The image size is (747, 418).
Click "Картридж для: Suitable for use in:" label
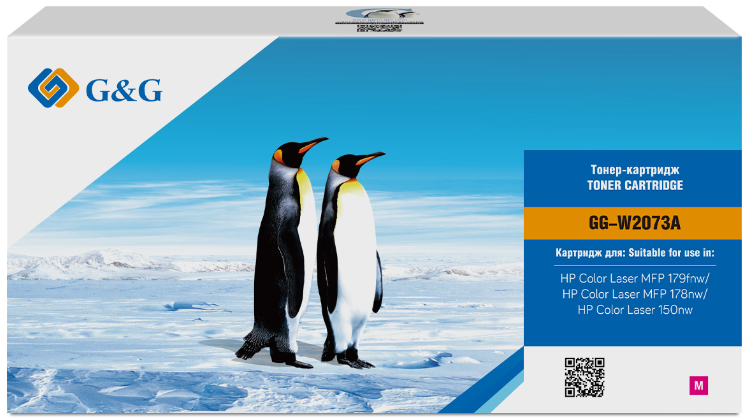635,253
